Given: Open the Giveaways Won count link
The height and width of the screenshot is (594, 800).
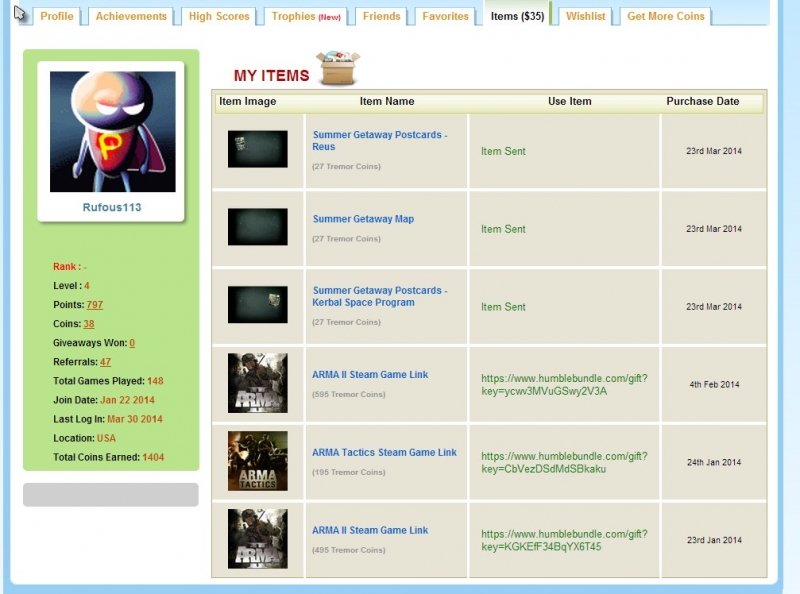Looking at the screenshot, I should [x=132, y=343].
